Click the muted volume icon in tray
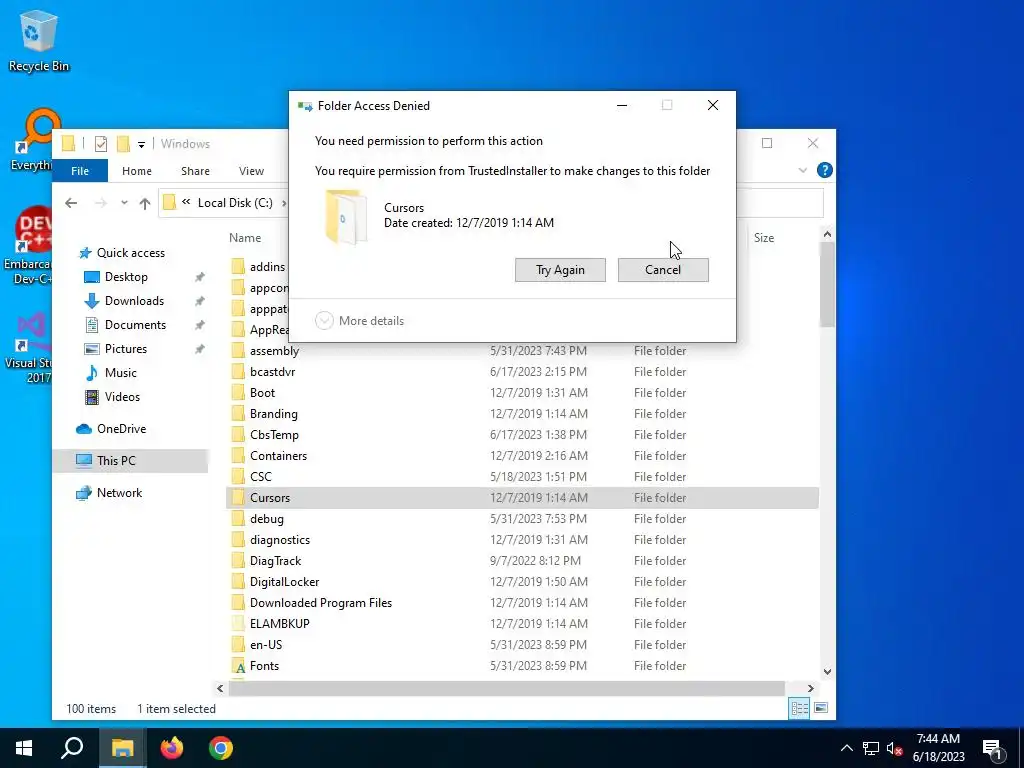Screen dimensions: 1024x768 [894, 748]
